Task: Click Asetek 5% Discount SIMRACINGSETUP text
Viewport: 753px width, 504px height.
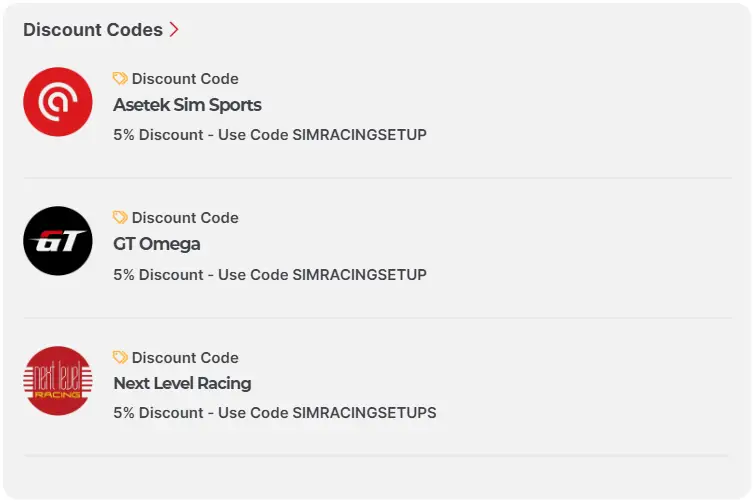Action: point(270,135)
